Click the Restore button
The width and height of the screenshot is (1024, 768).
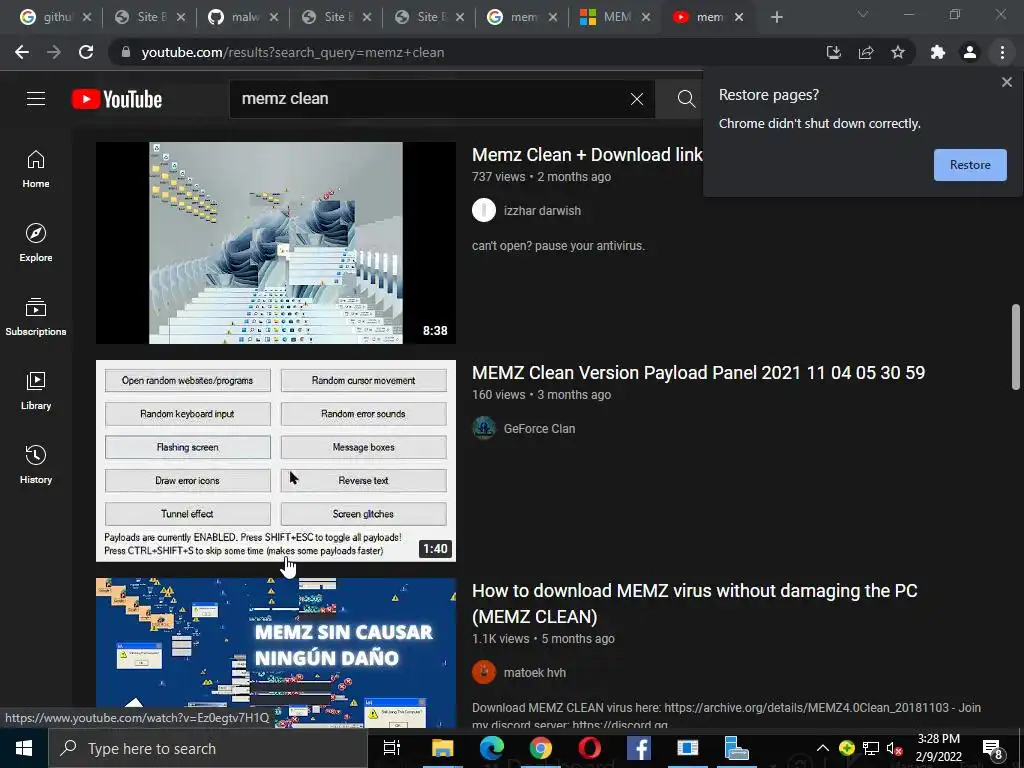pos(970,165)
